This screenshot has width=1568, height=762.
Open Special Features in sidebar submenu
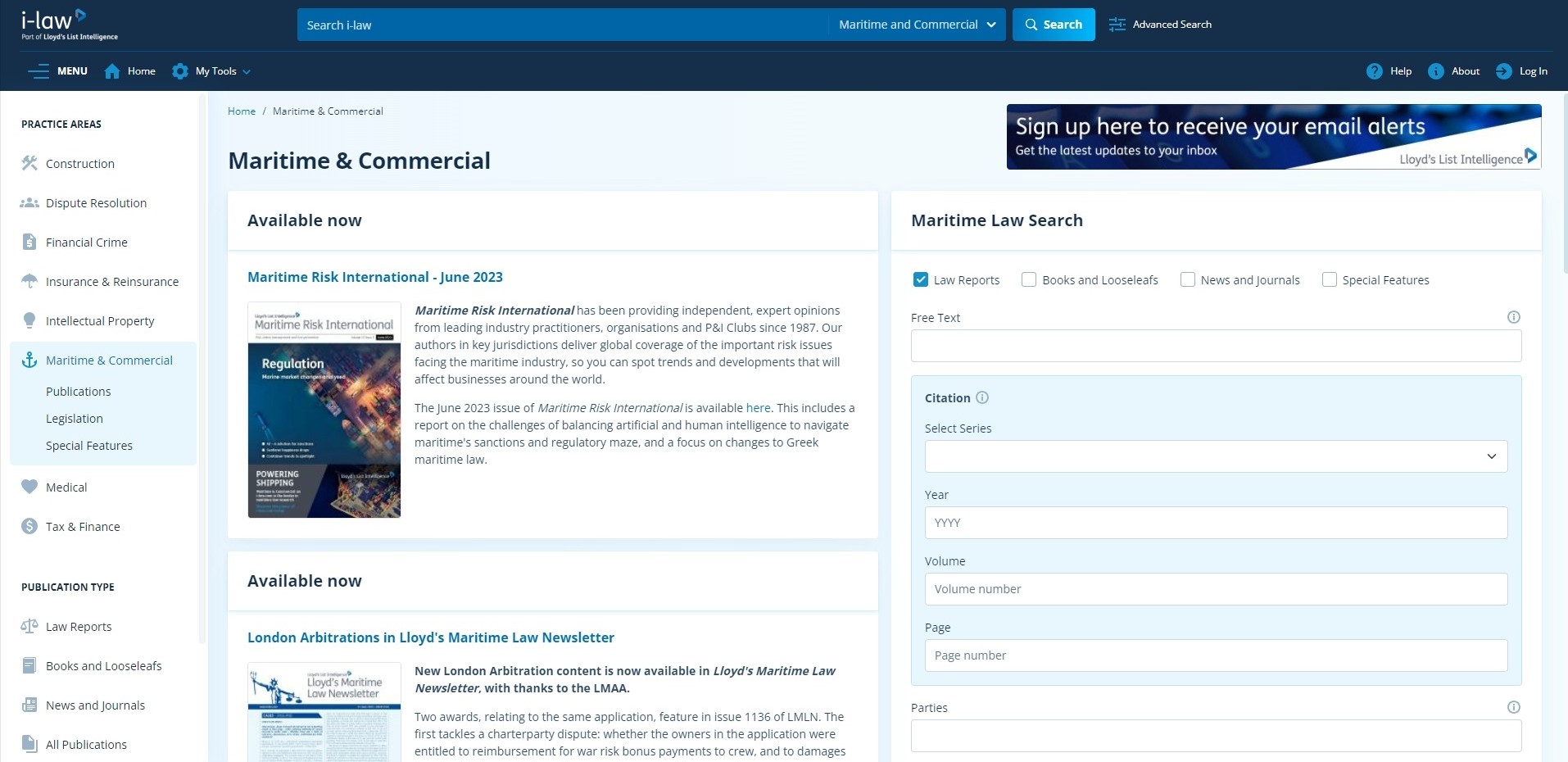pyautogui.click(x=89, y=446)
